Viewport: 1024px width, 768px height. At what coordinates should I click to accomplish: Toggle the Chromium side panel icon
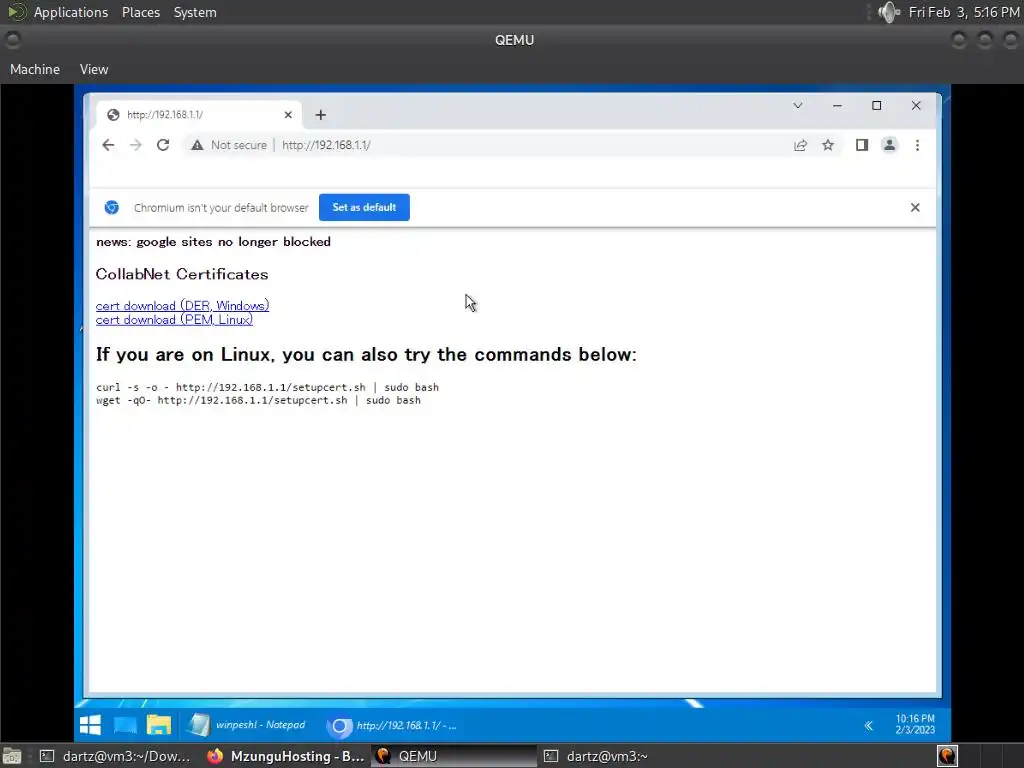862,145
